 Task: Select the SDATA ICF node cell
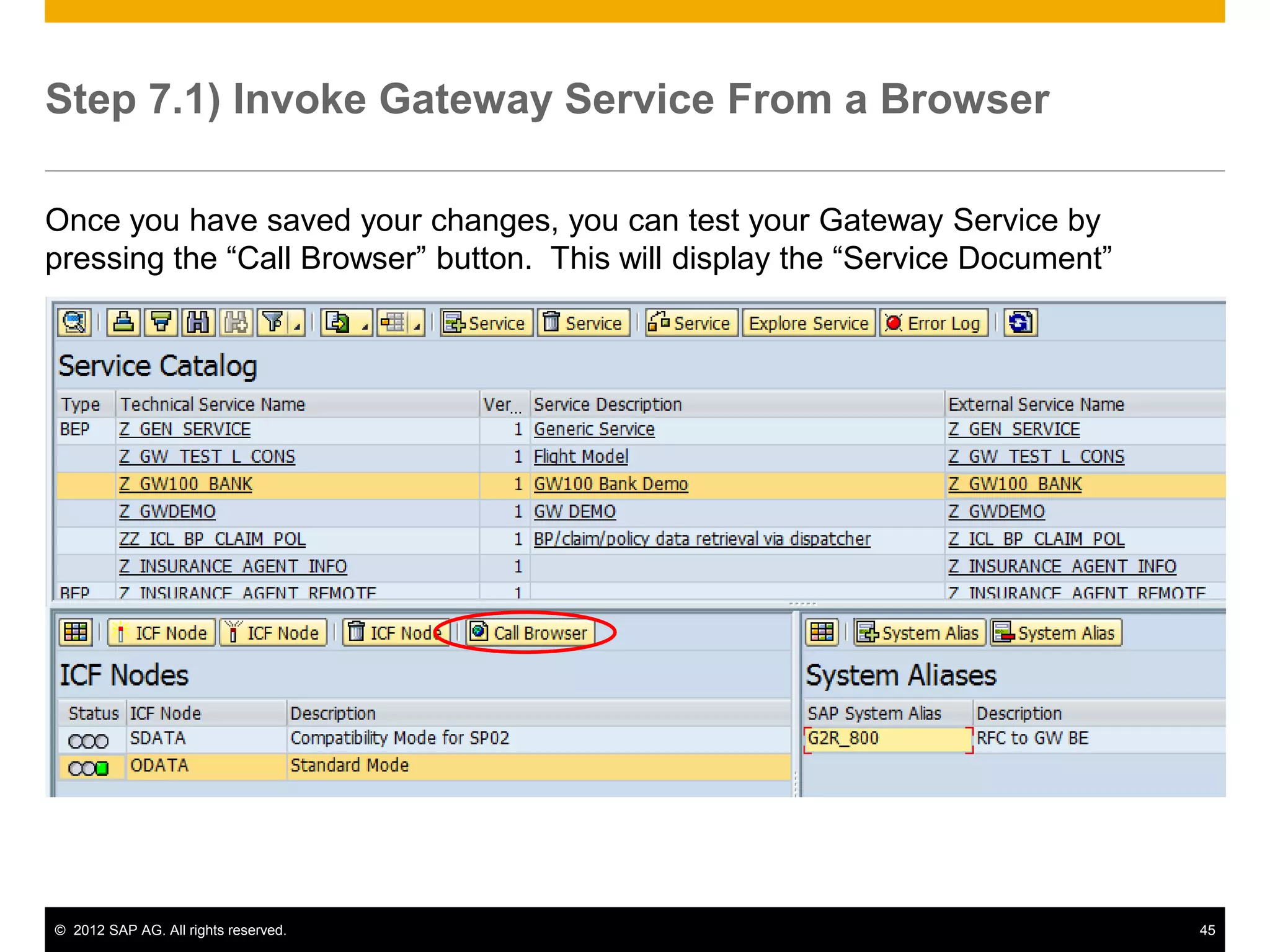pyautogui.click(x=206, y=739)
